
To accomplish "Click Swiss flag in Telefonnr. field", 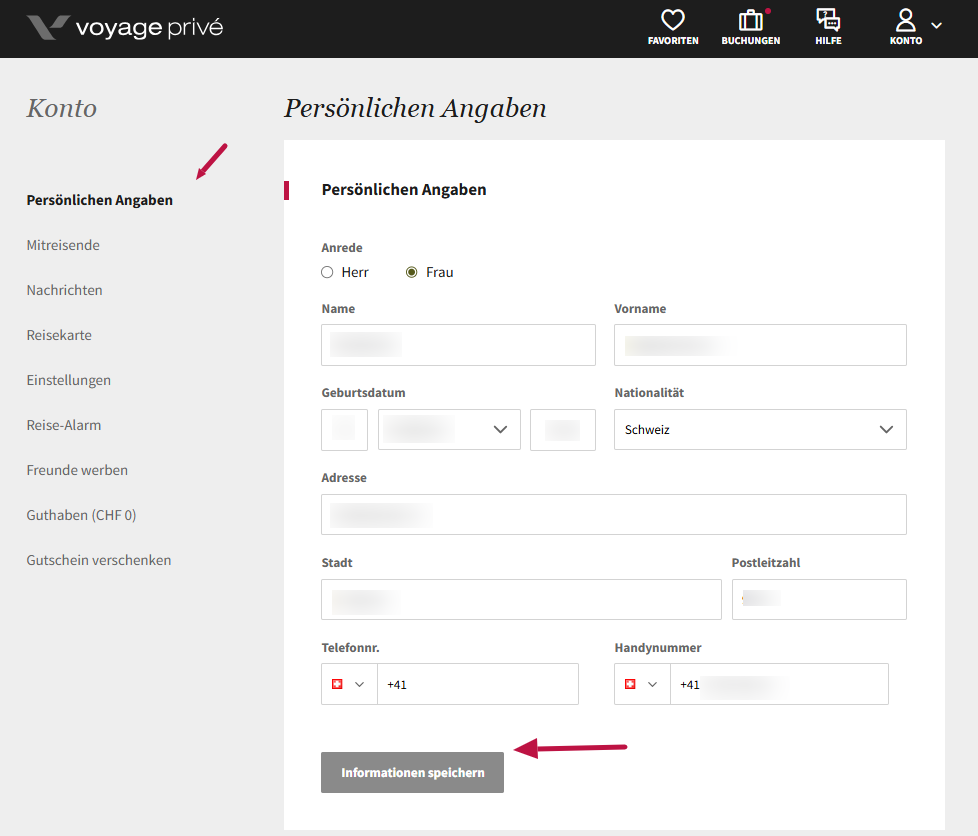I will (337, 684).
